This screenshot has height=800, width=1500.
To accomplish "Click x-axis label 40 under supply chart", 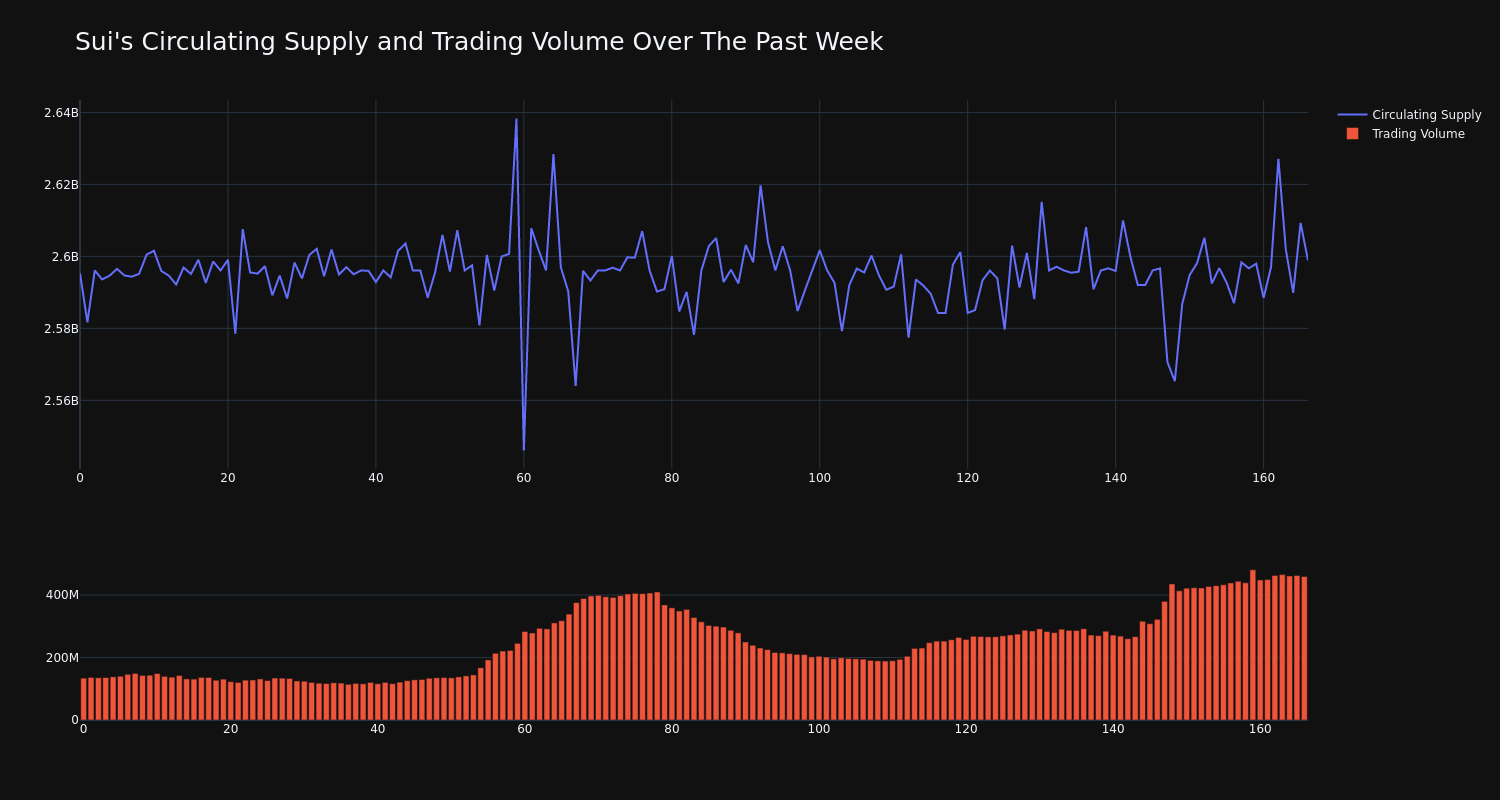I will tap(376, 478).
